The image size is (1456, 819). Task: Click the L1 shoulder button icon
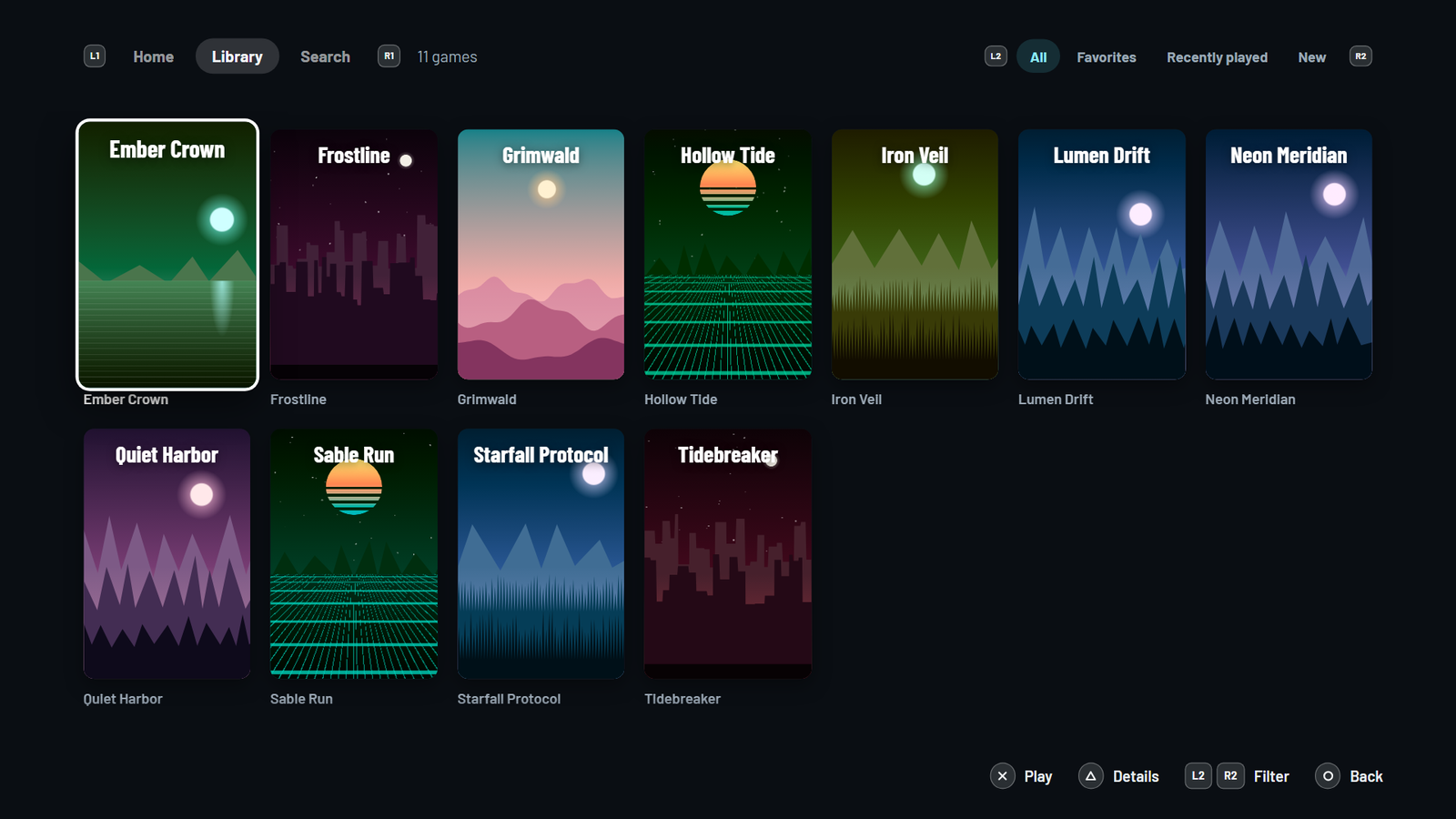(x=95, y=56)
